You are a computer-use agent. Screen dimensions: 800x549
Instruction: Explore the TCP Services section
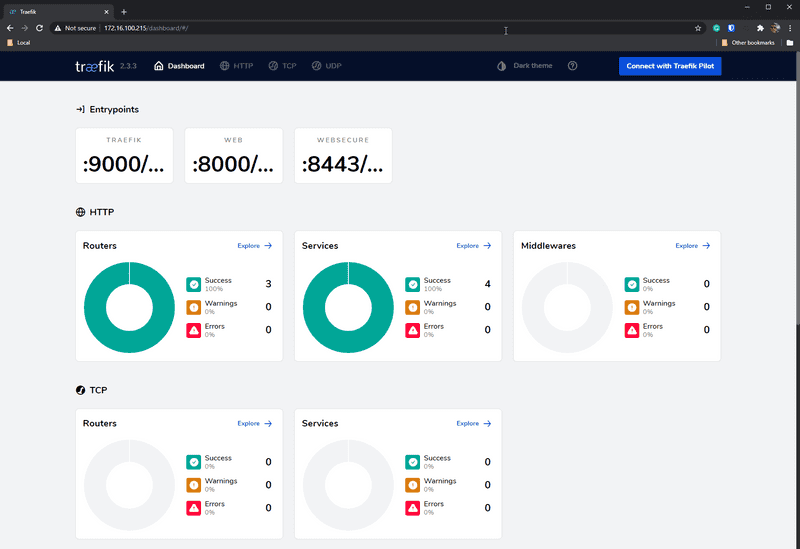[474, 423]
